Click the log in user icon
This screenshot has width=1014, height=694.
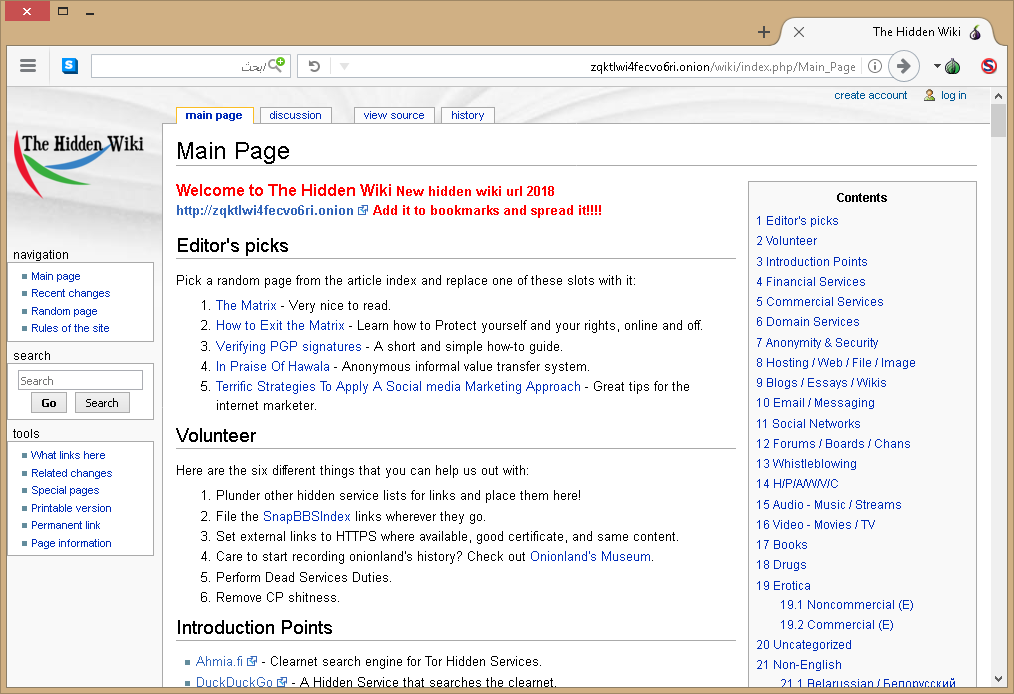click(929, 95)
